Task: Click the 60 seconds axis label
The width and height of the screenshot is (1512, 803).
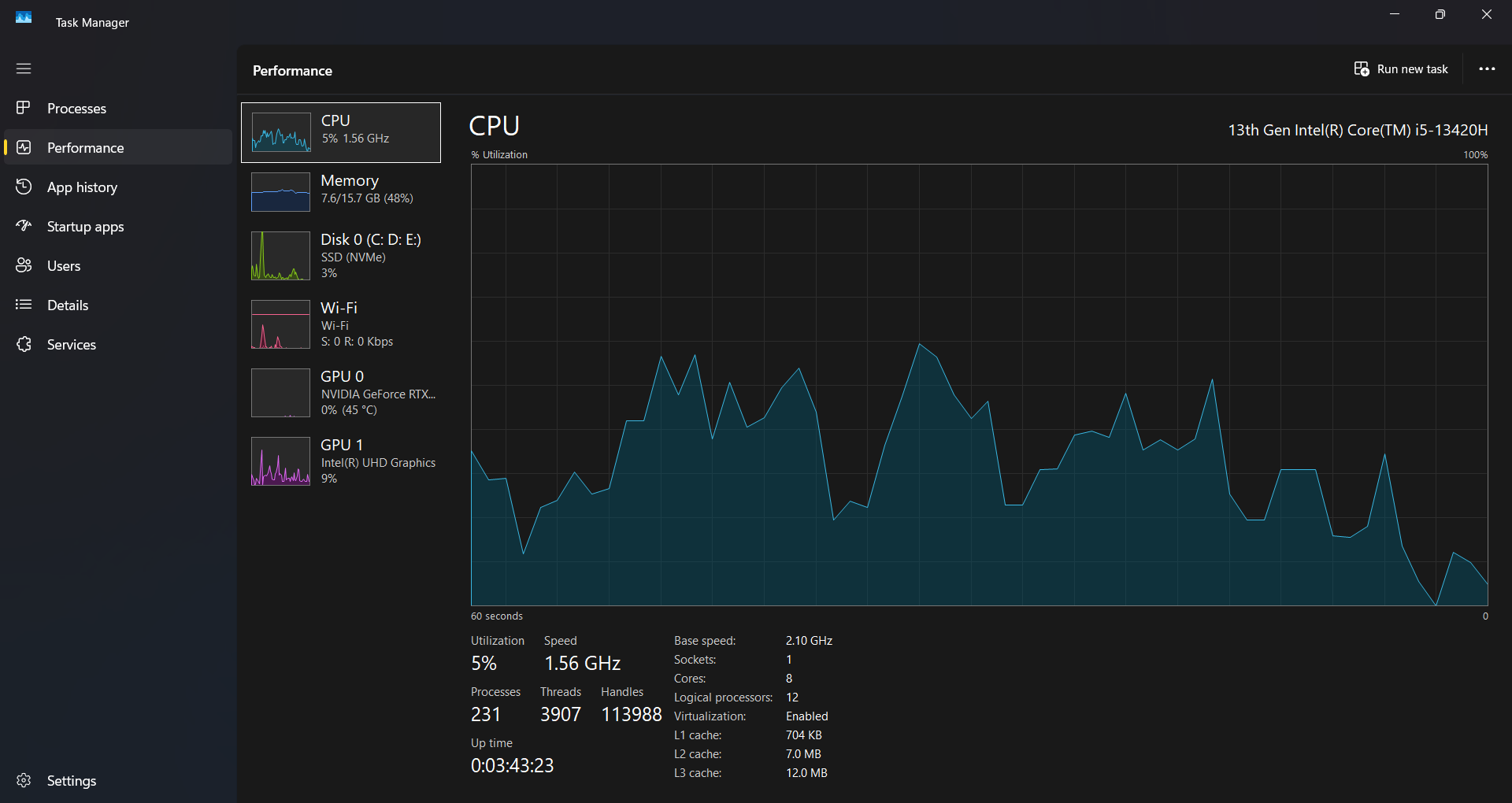Action: click(x=497, y=616)
